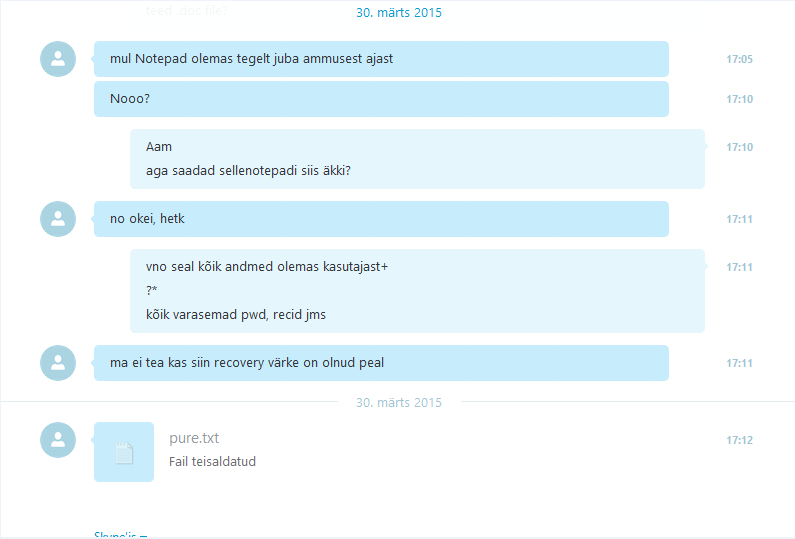
Task: Select the 17:12 timestamp next to pure.txt
Action: tap(739, 440)
